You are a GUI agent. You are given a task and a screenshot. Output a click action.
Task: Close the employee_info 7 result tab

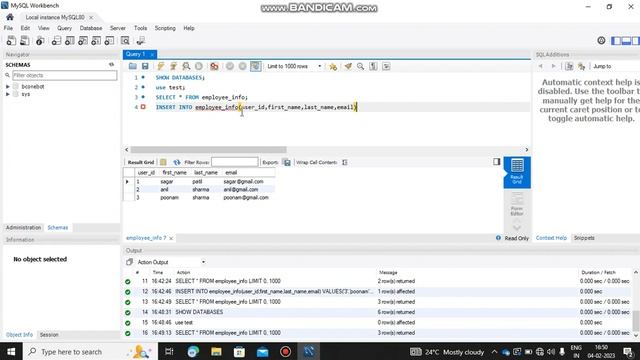point(171,238)
